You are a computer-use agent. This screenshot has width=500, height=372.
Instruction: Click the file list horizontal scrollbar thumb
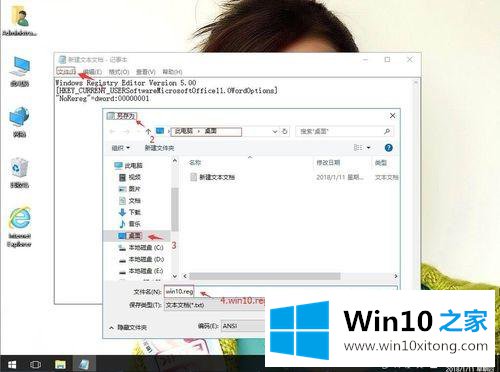(265, 276)
